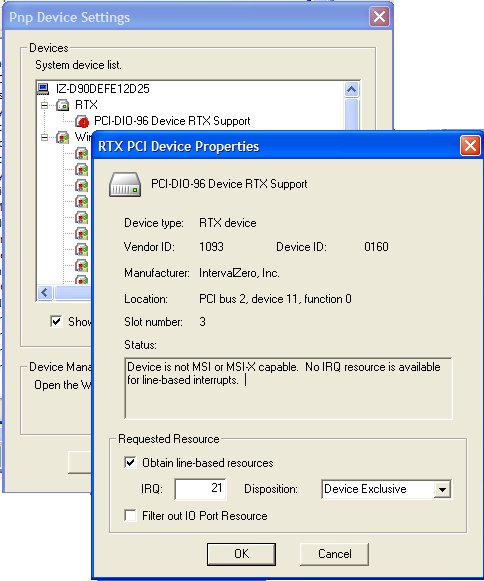Select the IZ-D90DEFE12D25 computer icon
The image size is (484, 581).
[43, 89]
